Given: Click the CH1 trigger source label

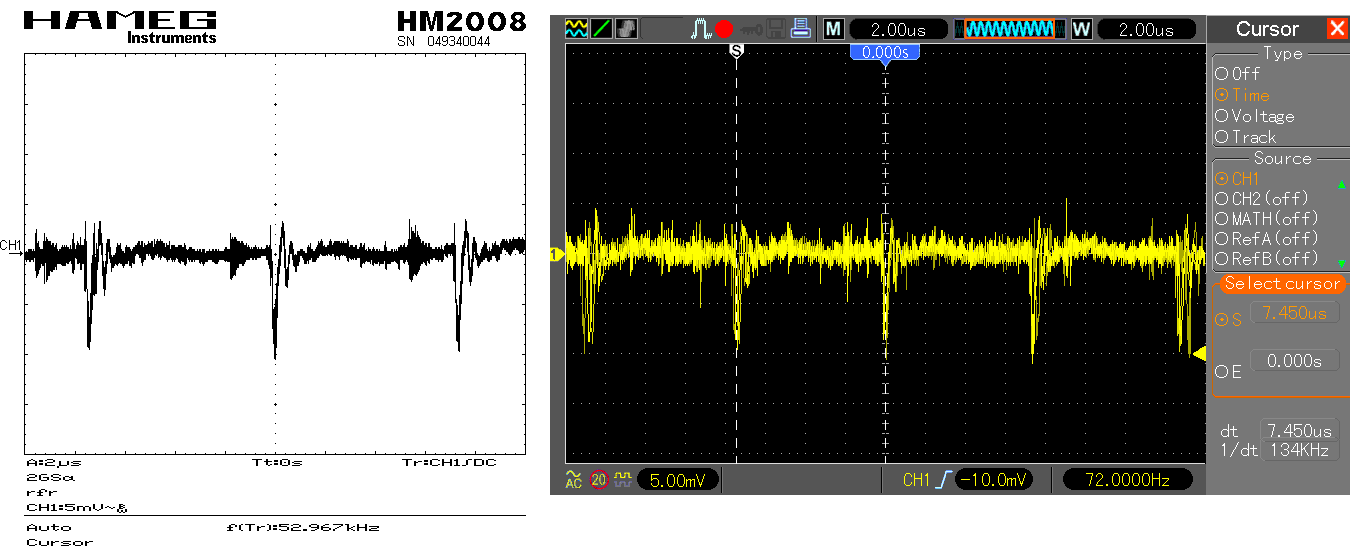Looking at the screenshot, I should (916, 481).
